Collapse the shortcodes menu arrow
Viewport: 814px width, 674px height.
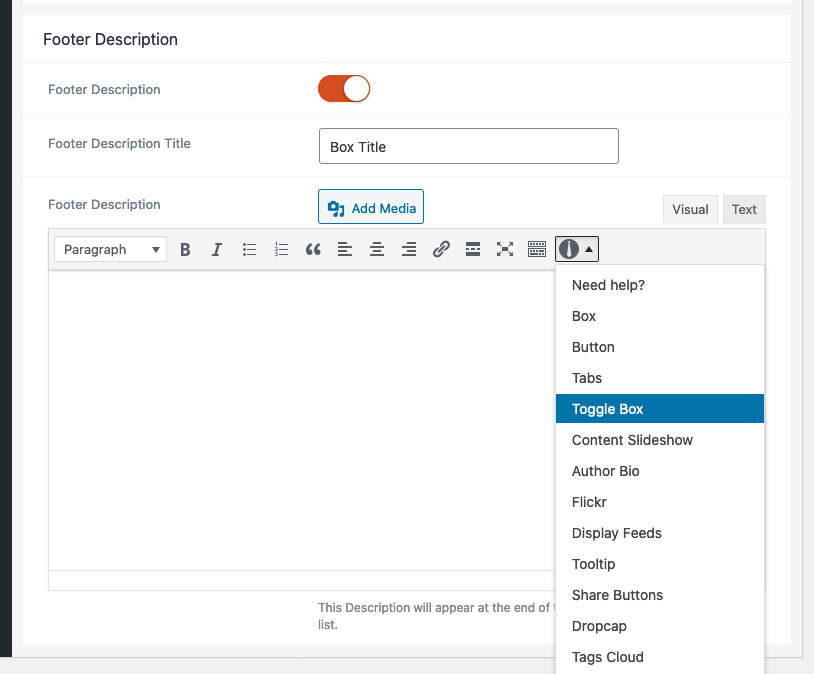tap(589, 249)
